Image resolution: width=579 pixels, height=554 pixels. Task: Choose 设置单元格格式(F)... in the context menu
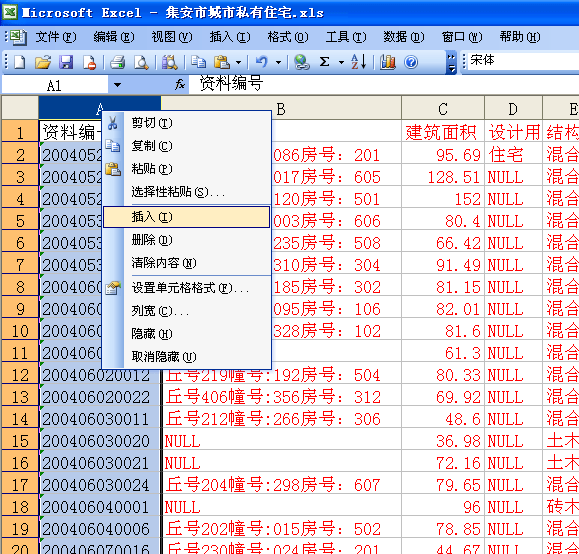[186, 288]
